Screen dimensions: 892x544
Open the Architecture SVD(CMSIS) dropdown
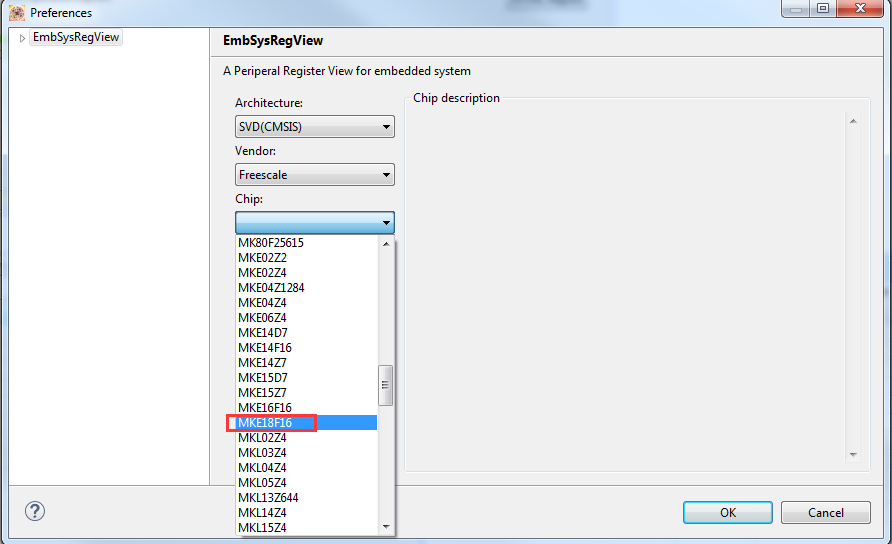315,127
